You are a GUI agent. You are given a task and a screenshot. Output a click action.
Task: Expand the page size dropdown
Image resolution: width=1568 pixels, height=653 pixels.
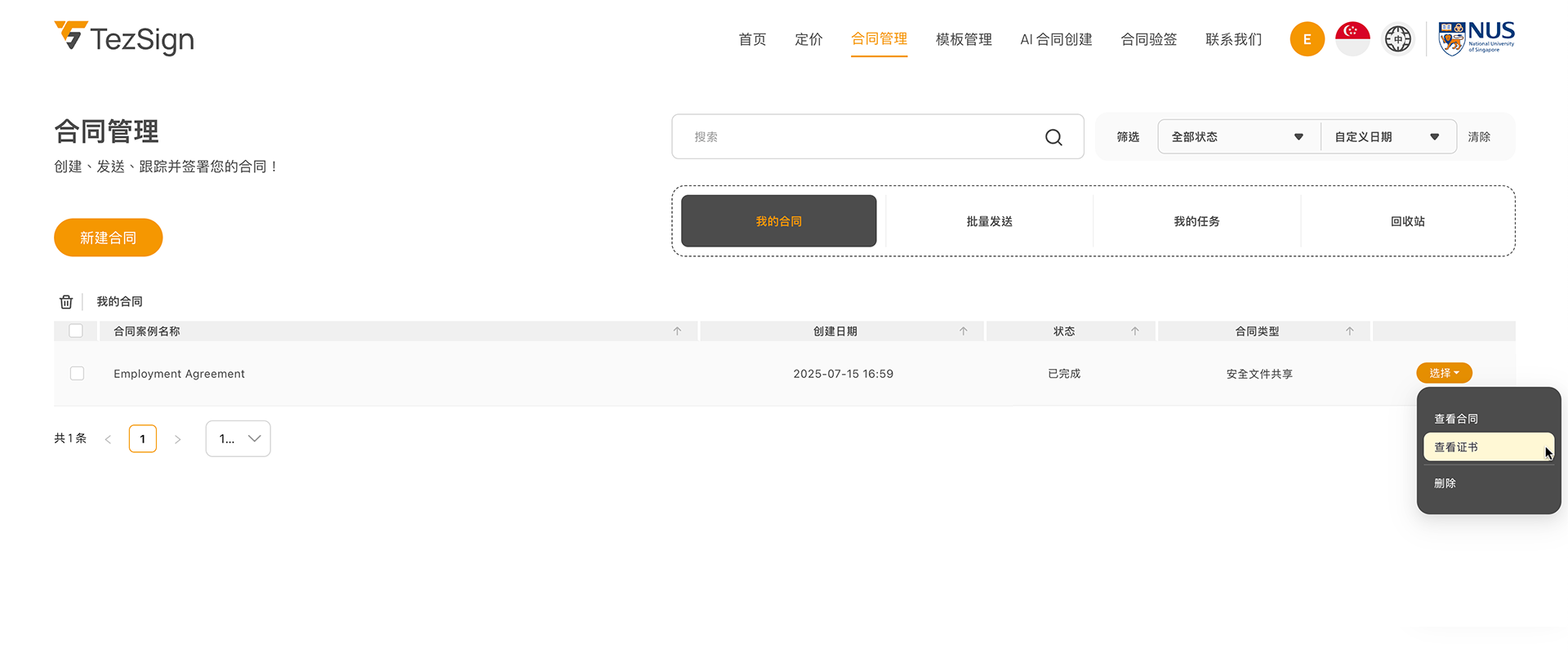pyautogui.click(x=238, y=438)
